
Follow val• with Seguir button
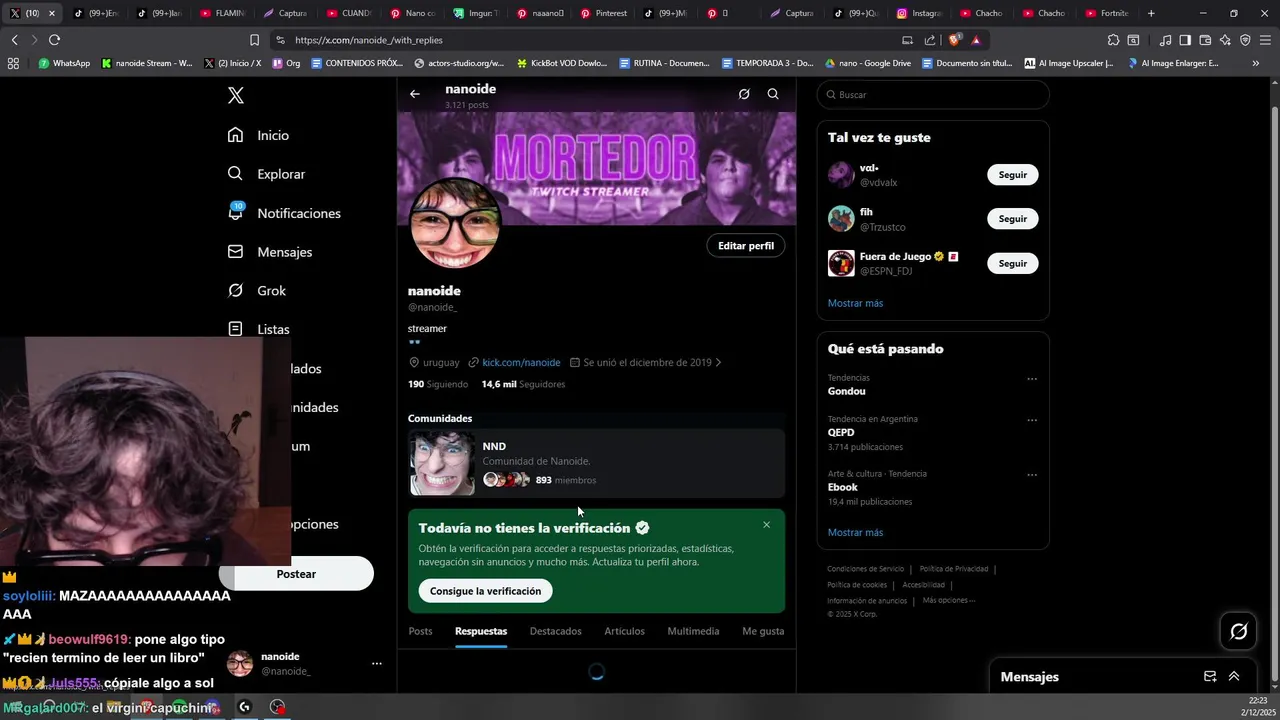1013,175
